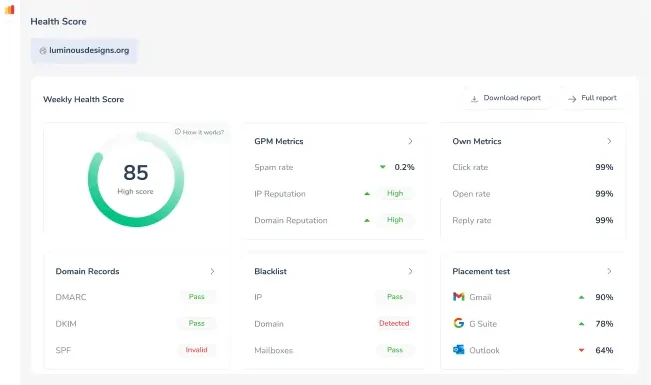This screenshot has height=385, width=651.
Task: Open the Full report link
Action: (593, 98)
